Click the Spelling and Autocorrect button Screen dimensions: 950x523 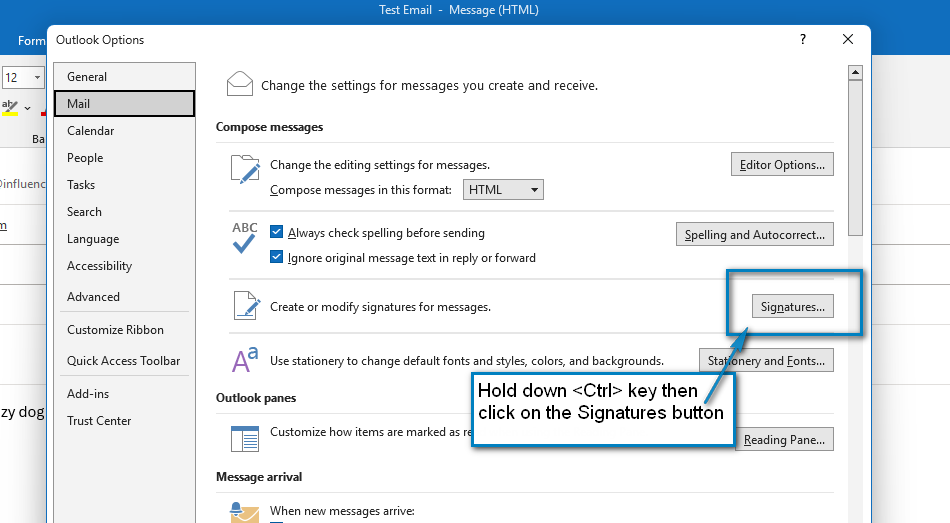click(x=754, y=235)
